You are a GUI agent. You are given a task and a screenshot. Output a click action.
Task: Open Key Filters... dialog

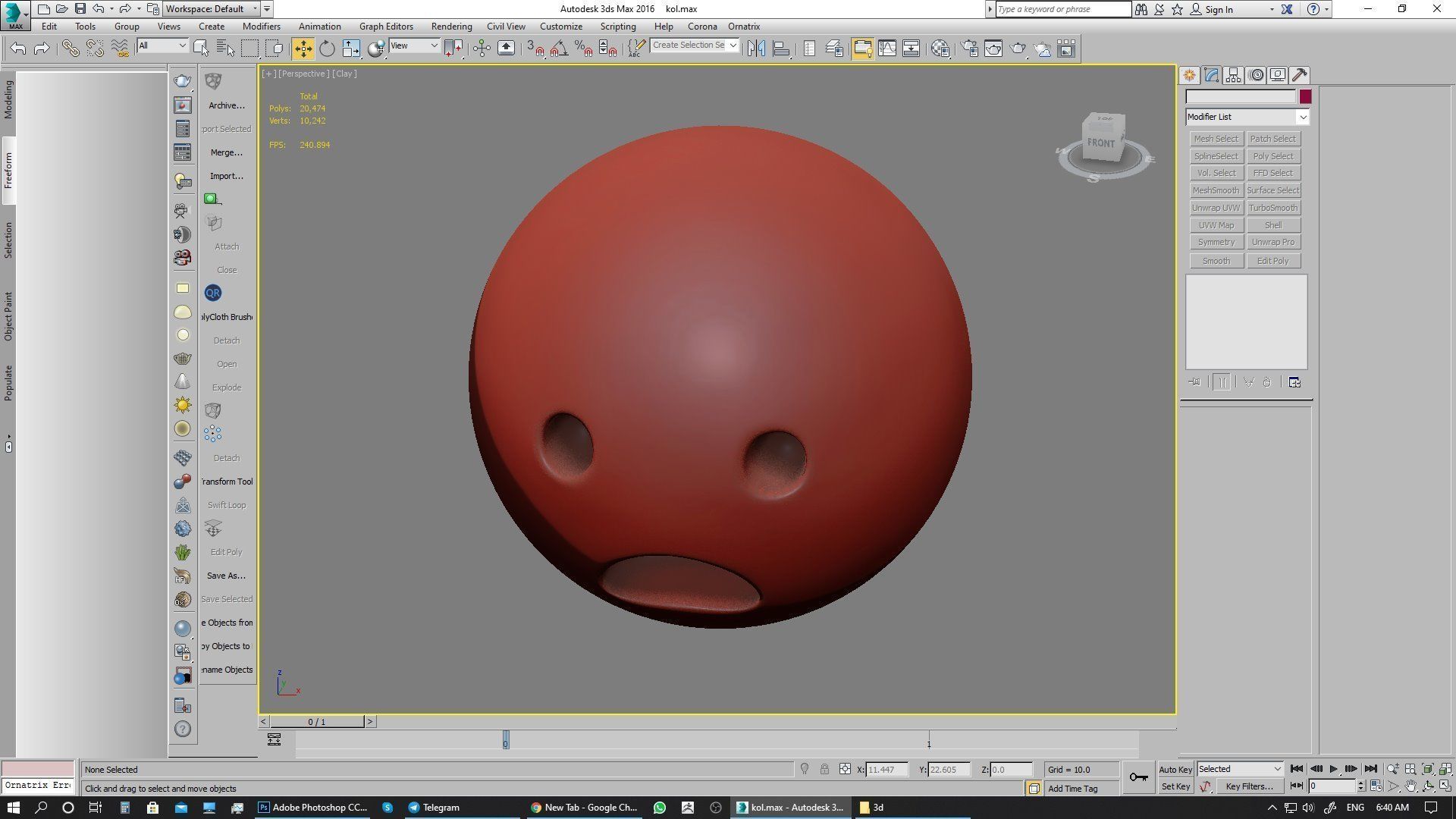[1248, 786]
